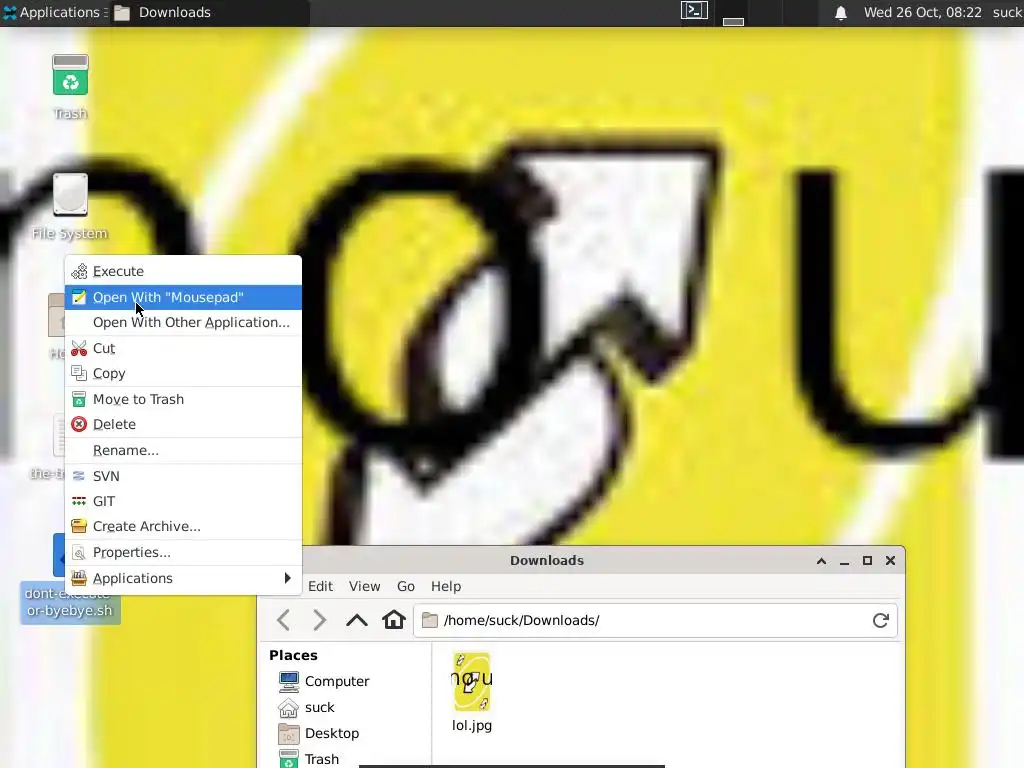The width and height of the screenshot is (1024, 768).
Task: Click Execute in the context menu
Action: point(183,271)
